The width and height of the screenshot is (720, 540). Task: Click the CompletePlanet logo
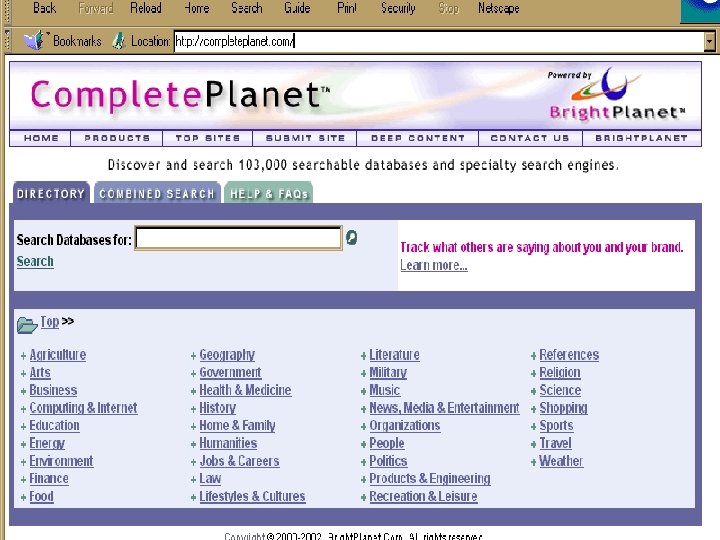click(x=180, y=95)
